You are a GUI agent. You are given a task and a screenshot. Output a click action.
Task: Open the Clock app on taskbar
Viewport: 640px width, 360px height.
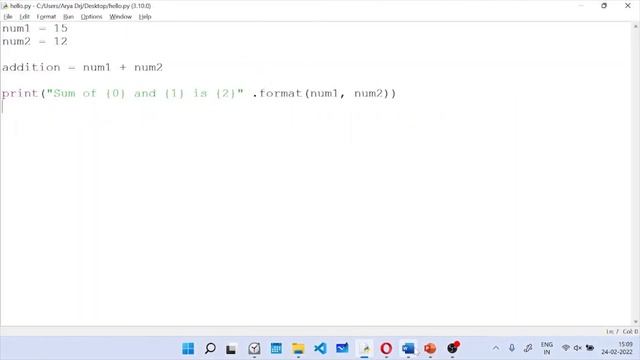254,349
